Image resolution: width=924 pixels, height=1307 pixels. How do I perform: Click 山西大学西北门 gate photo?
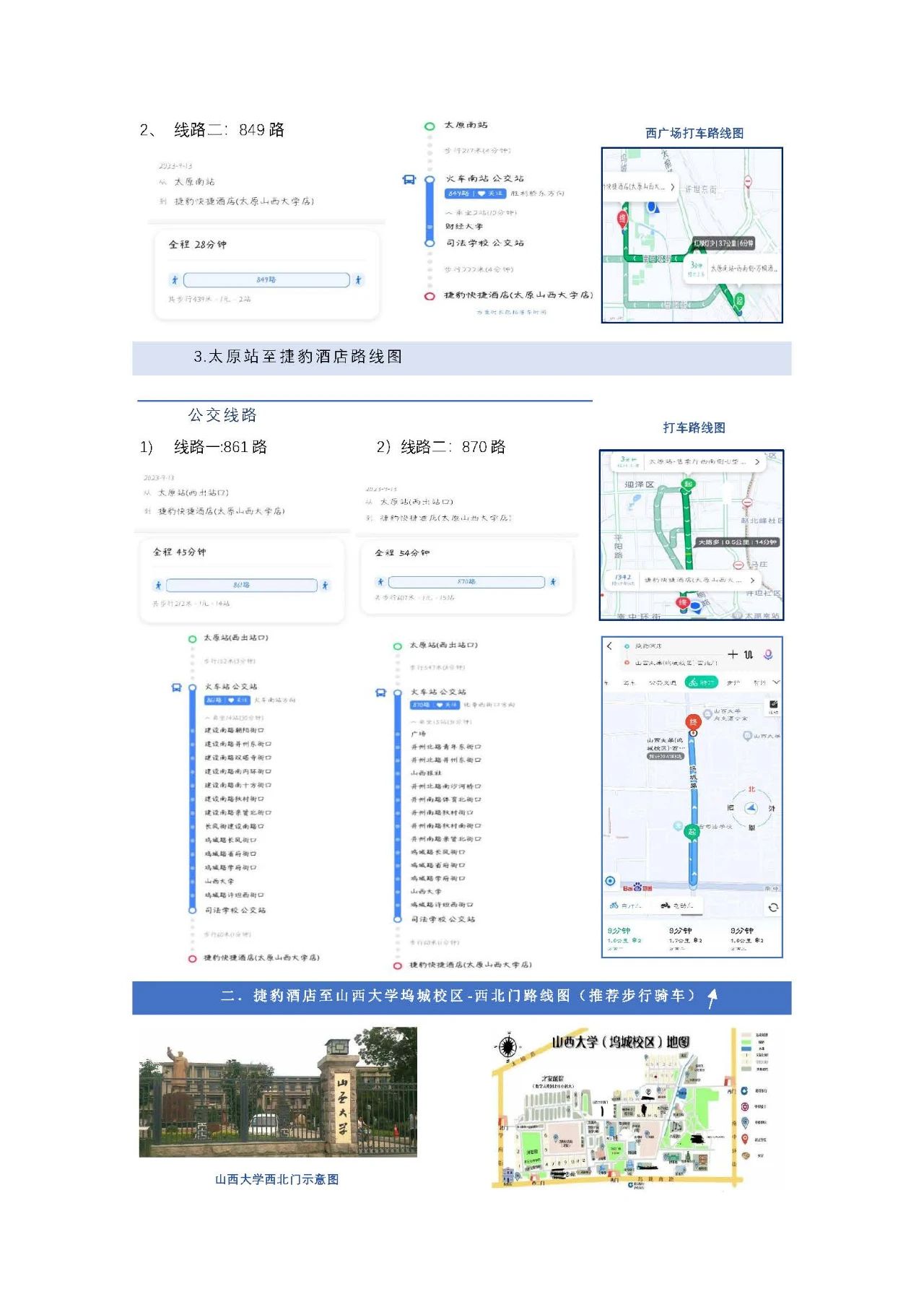[278, 1092]
